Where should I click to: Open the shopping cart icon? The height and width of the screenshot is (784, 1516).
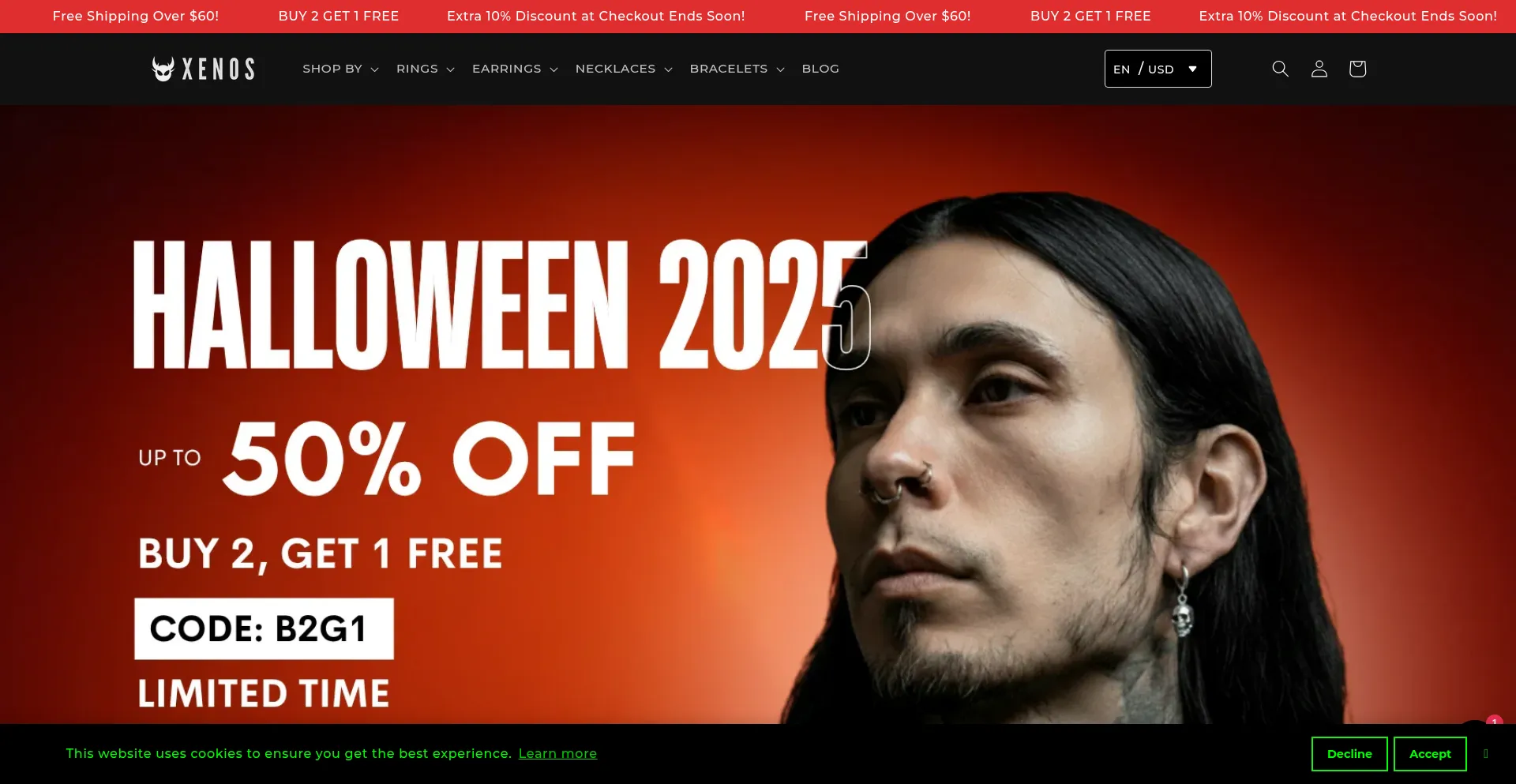pos(1357,69)
